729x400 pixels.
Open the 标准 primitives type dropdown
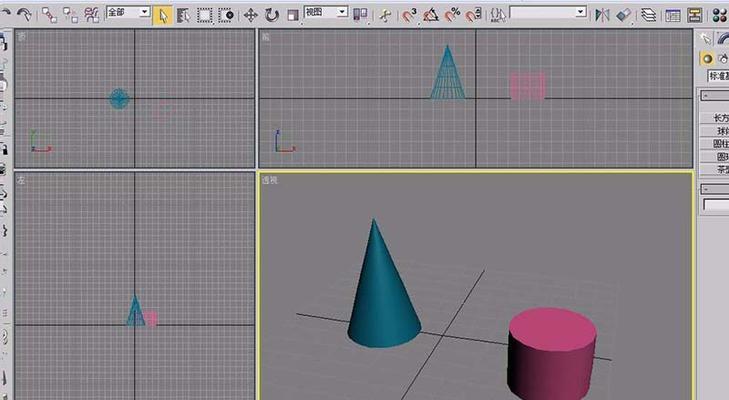tap(718, 76)
